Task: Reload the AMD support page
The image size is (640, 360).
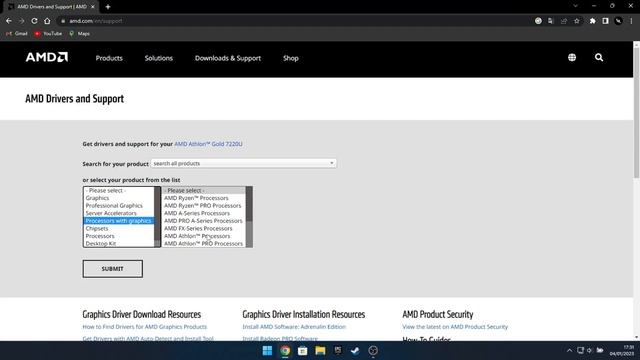Action: (34, 21)
